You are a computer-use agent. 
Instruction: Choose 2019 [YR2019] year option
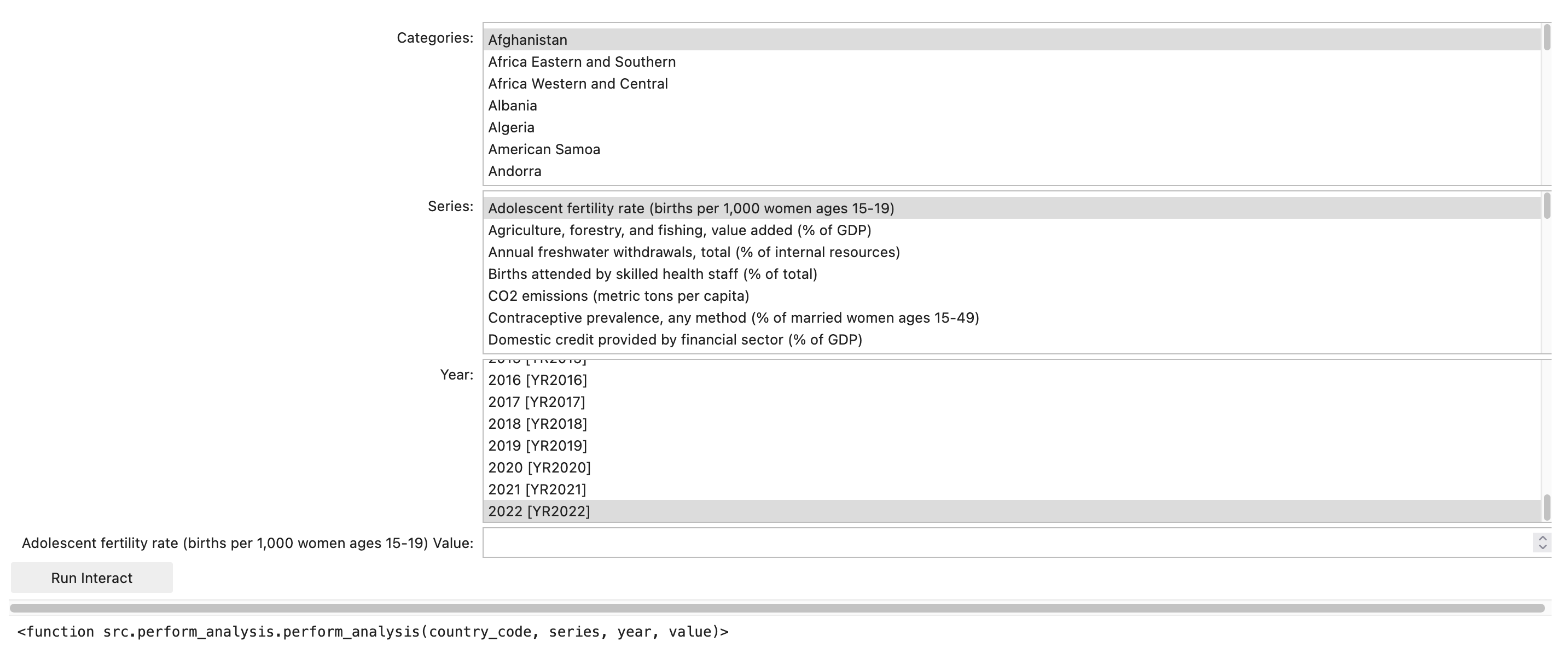point(537,446)
